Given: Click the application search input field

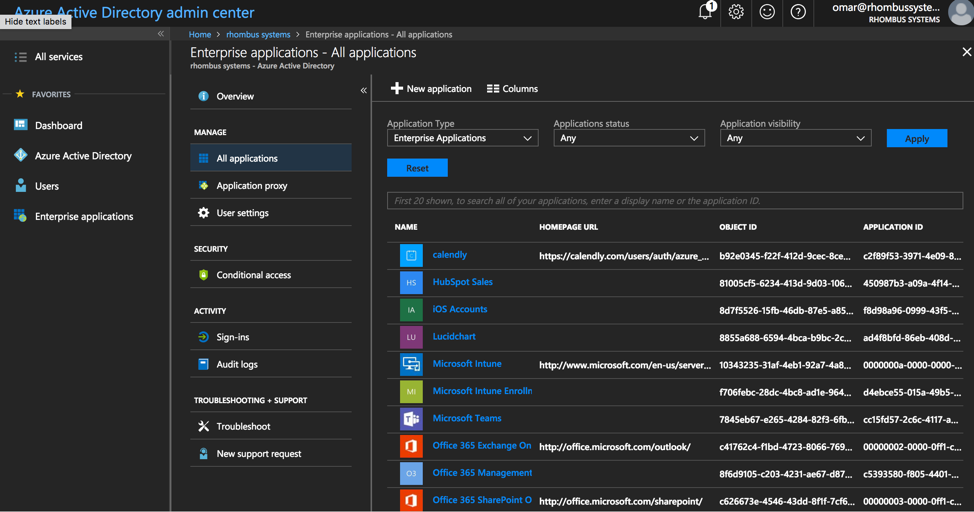Looking at the screenshot, I should pyautogui.click(x=675, y=201).
